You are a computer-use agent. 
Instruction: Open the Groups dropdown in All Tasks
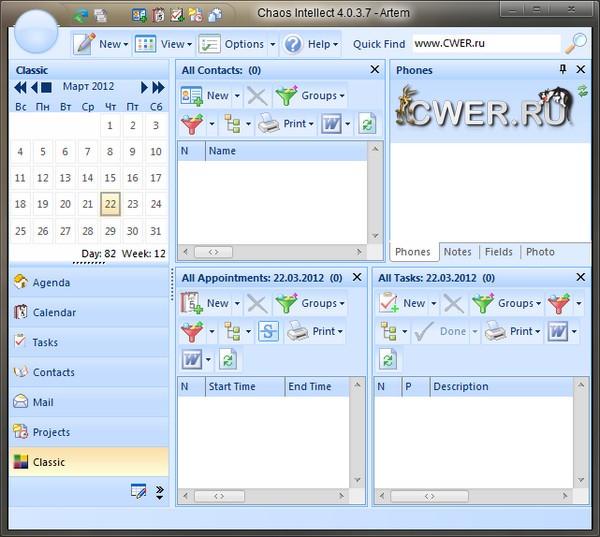513,303
